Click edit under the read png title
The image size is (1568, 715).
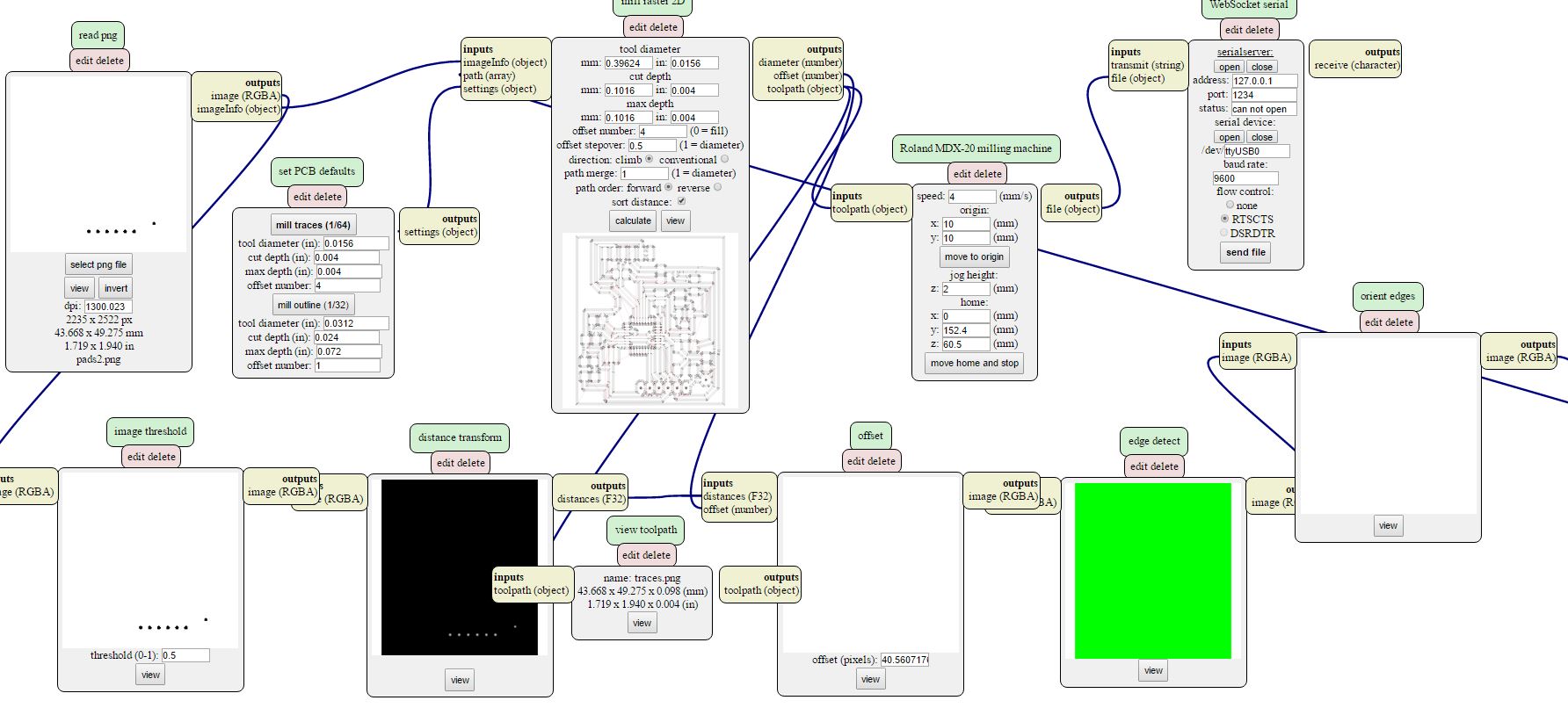(x=84, y=61)
